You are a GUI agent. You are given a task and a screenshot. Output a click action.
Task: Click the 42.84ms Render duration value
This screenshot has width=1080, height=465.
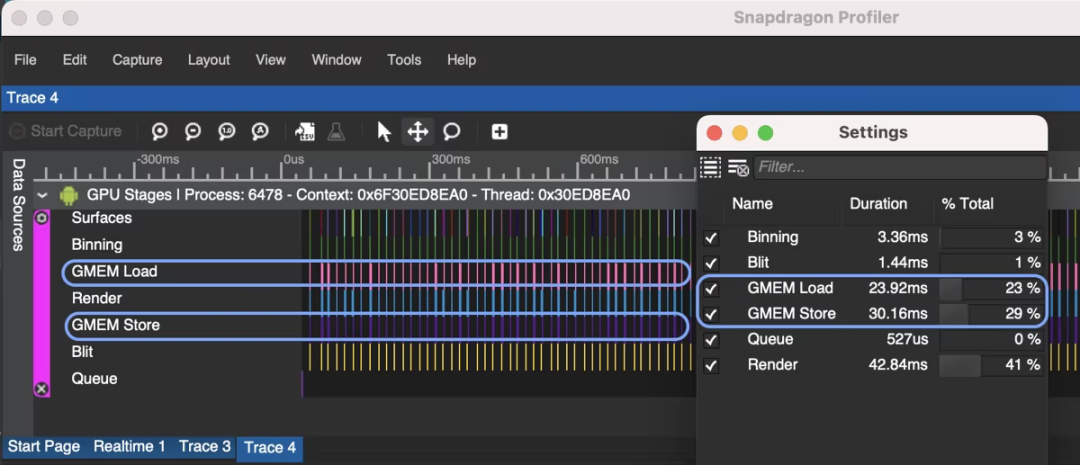coord(897,365)
